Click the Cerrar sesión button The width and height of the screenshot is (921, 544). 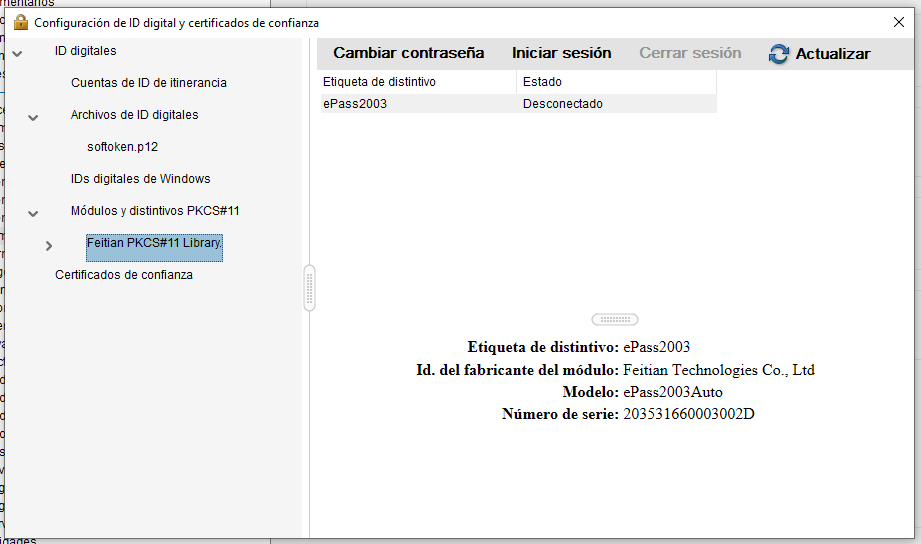point(690,53)
